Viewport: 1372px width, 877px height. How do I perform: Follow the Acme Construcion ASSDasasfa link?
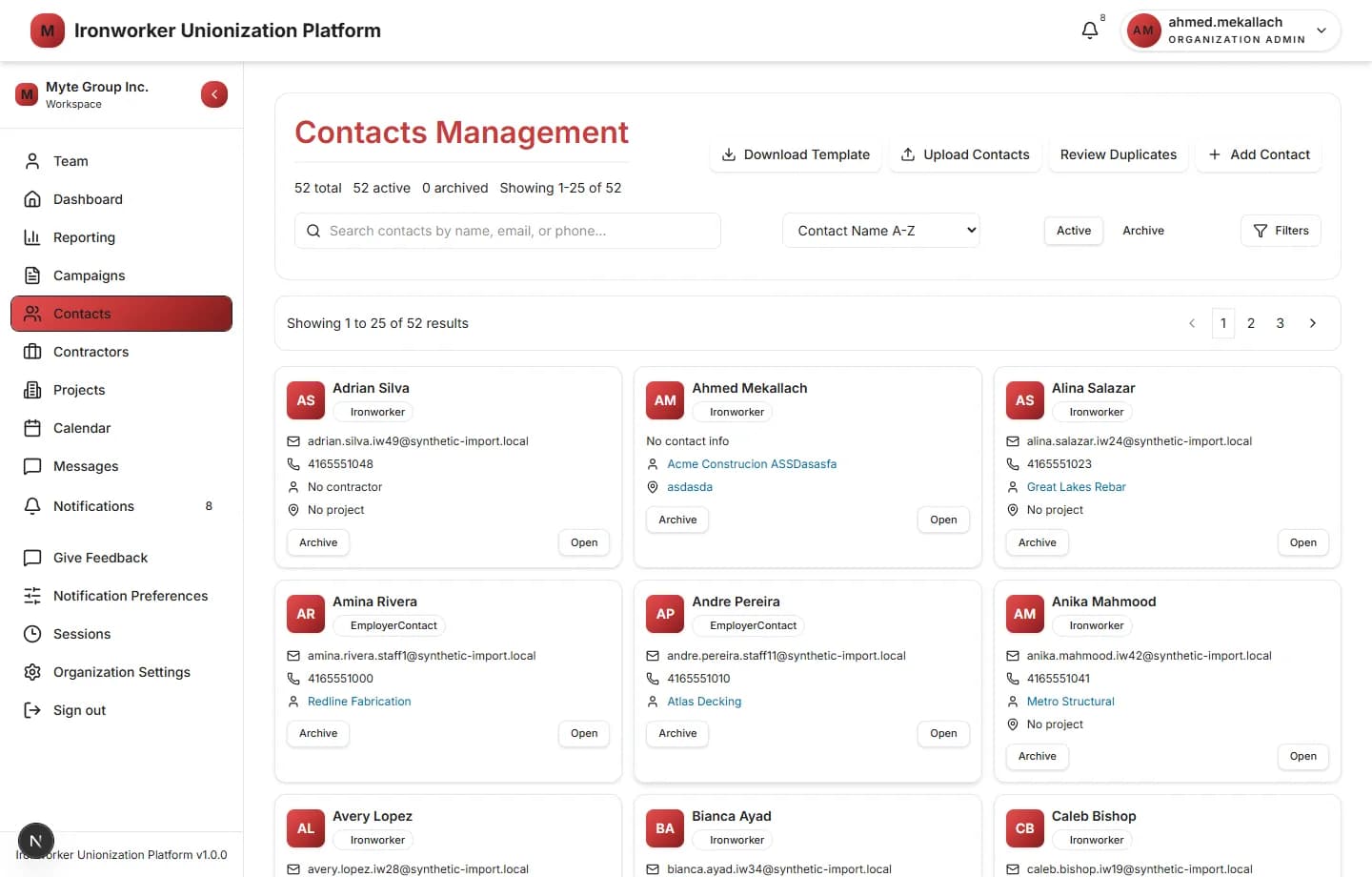[752, 464]
